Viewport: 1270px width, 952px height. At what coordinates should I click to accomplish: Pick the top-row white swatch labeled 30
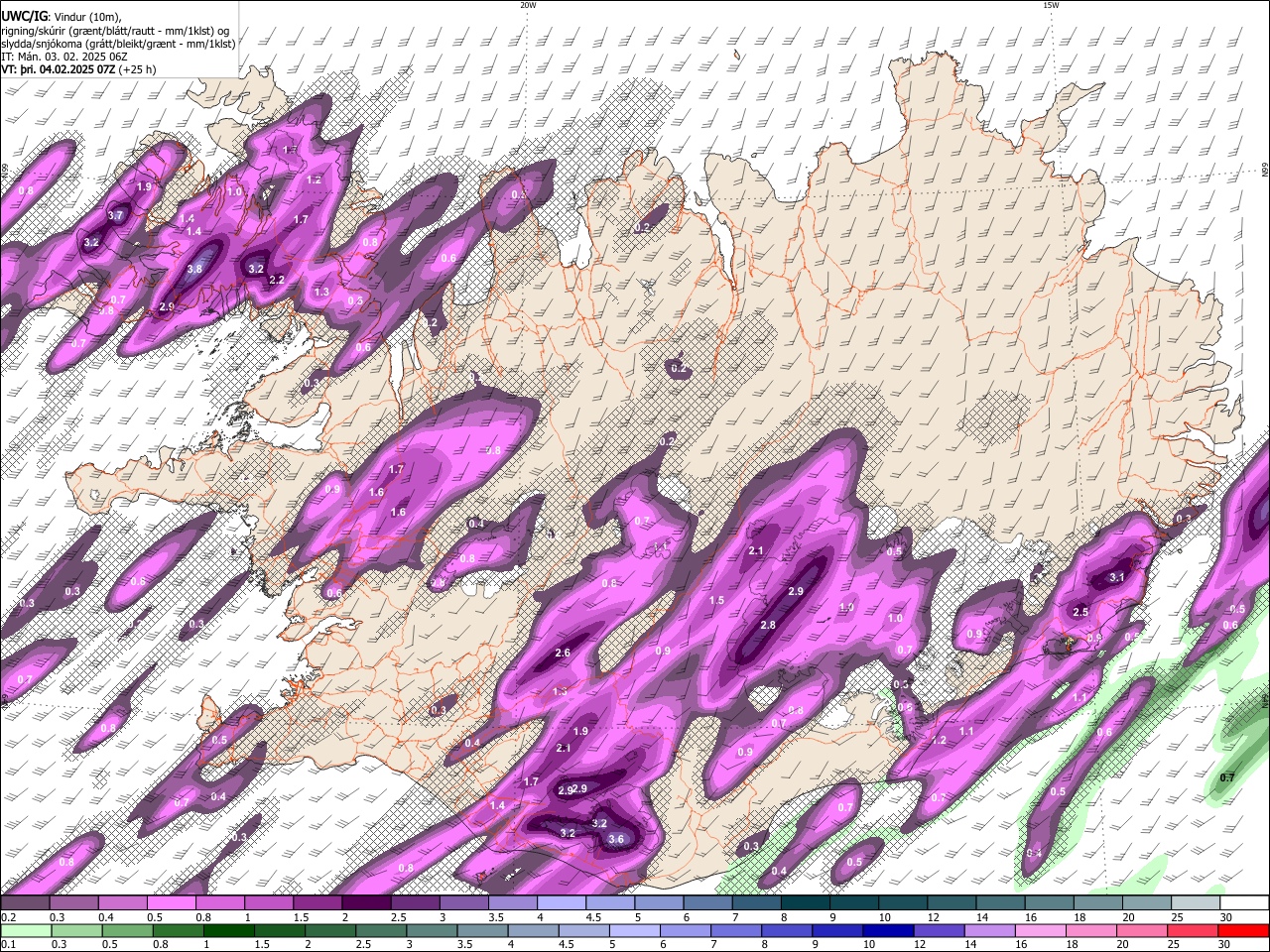coord(1244,903)
